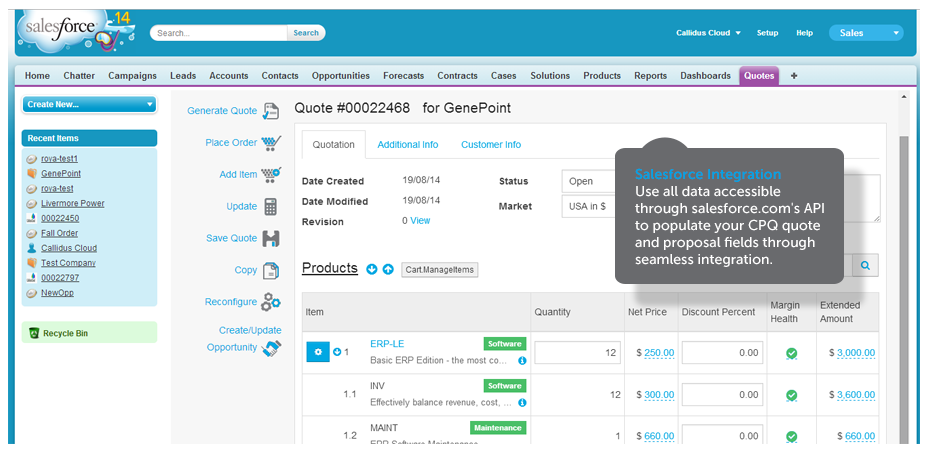Click the Generate Quote document icon
The image size is (929, 455).
(x=271, y=111)
